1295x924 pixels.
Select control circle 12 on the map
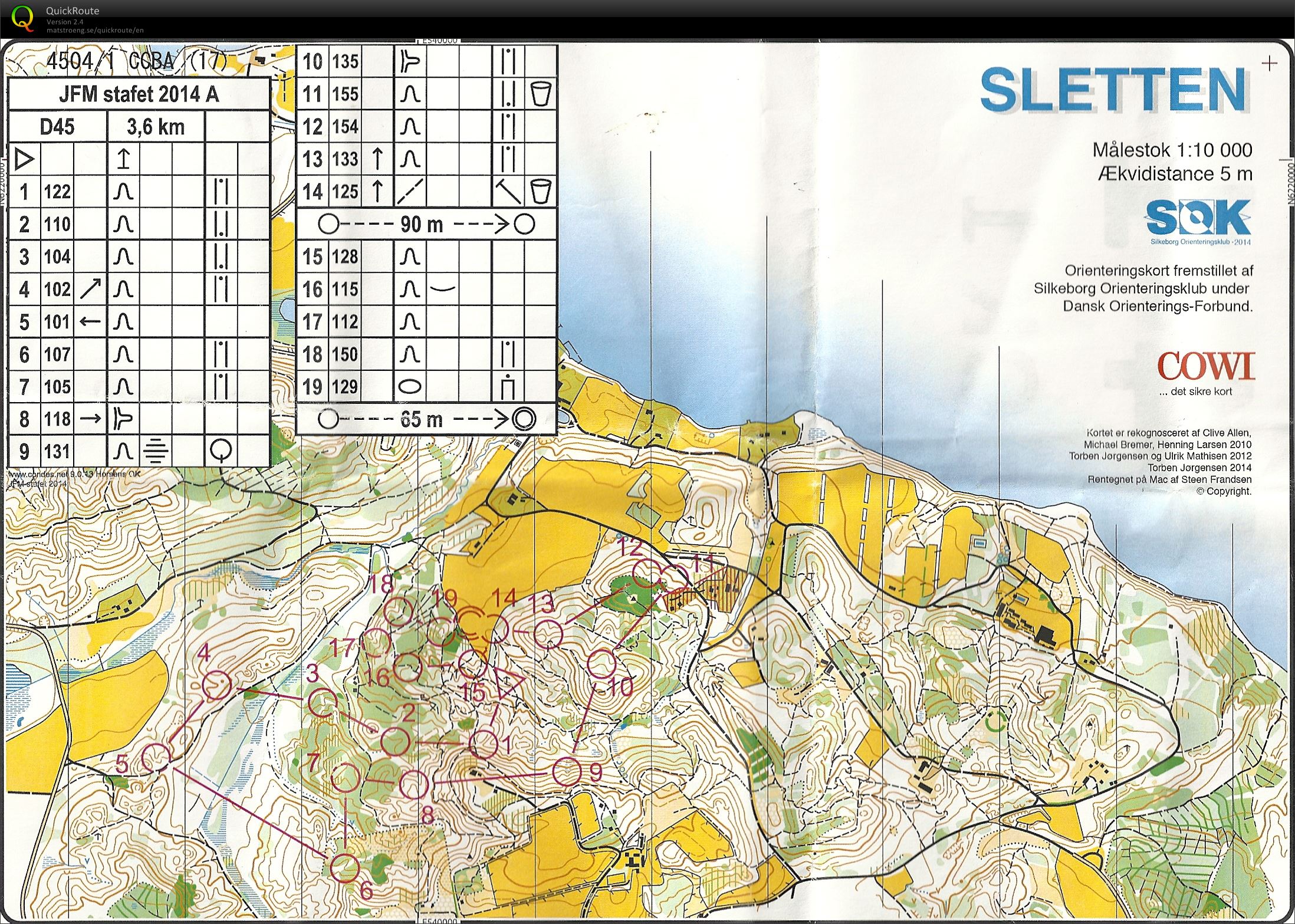click(646, 572)
